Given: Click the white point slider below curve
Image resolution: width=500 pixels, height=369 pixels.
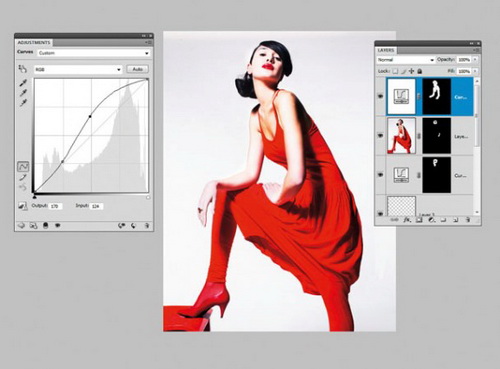Looking at the screenshot, I should point(148,197).
